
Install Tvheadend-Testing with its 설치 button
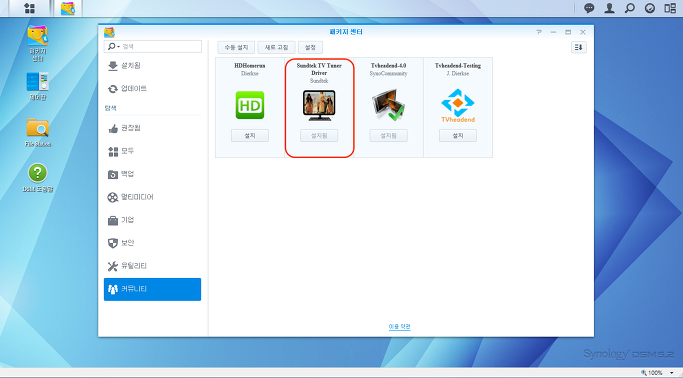pos(458,135)
